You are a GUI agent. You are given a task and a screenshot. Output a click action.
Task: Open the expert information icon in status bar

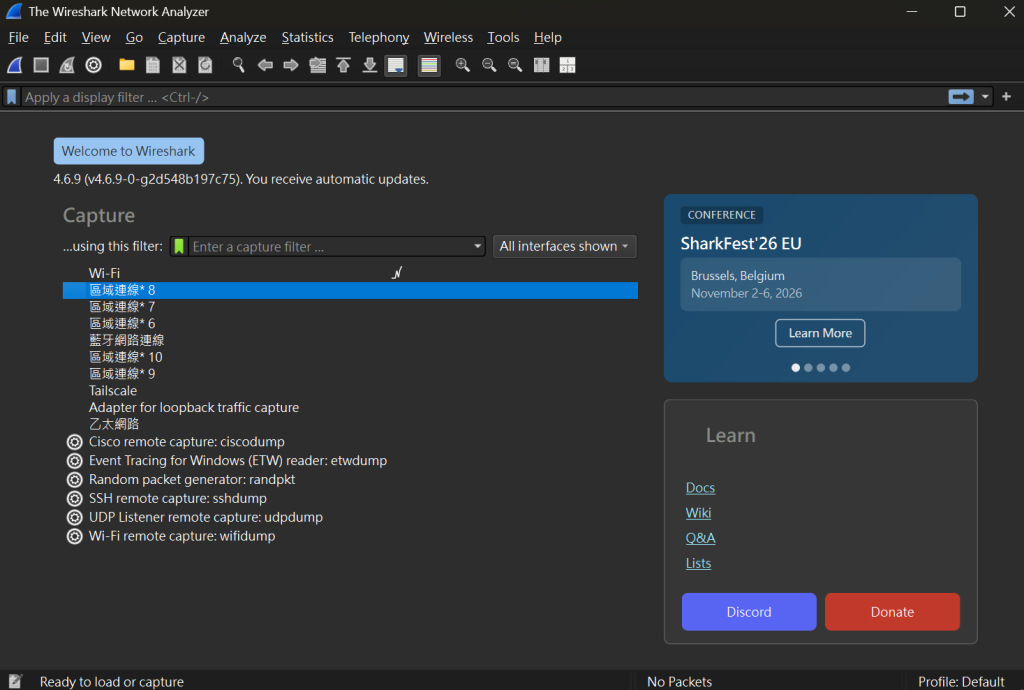15,682
